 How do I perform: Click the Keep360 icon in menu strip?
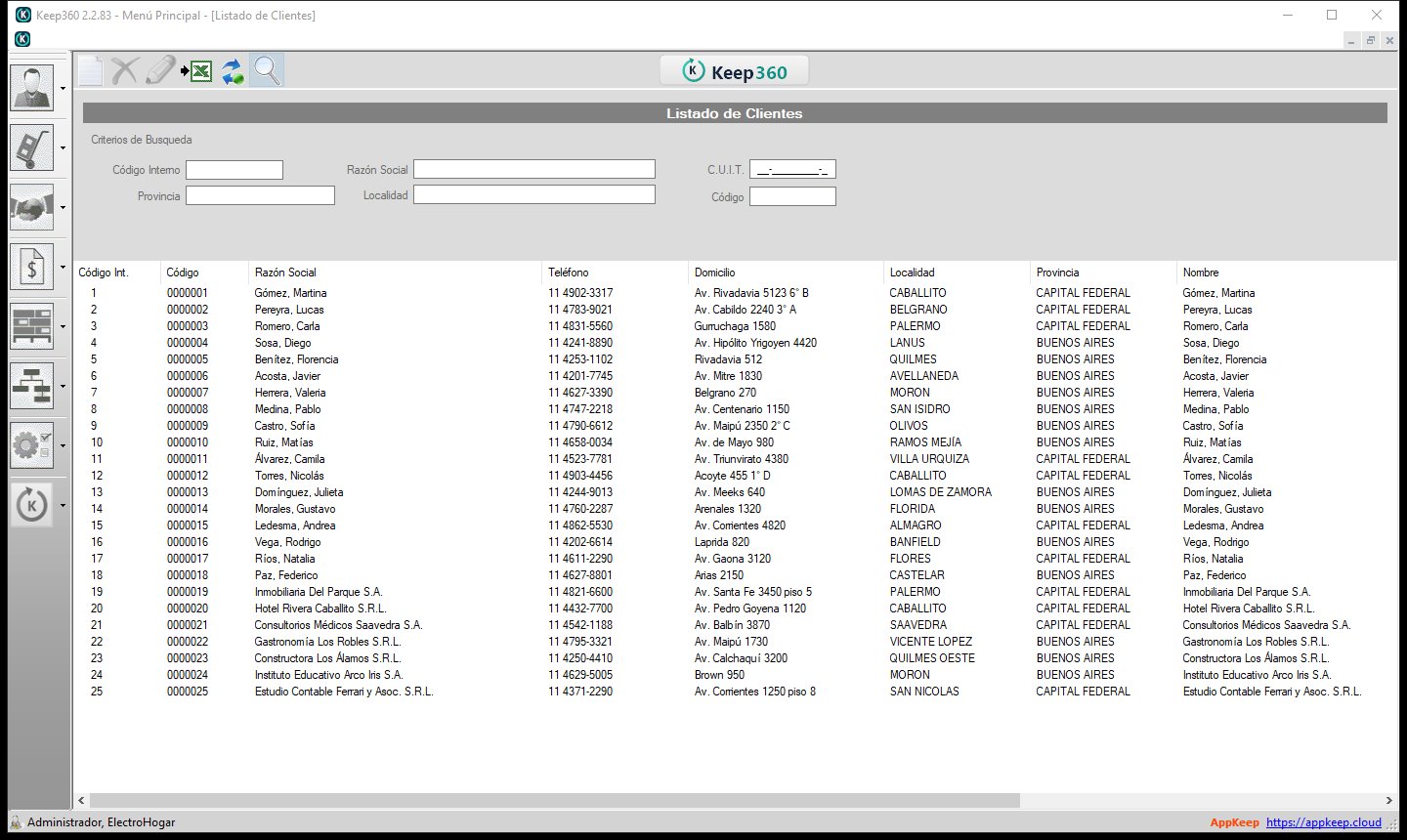(22, 39)
